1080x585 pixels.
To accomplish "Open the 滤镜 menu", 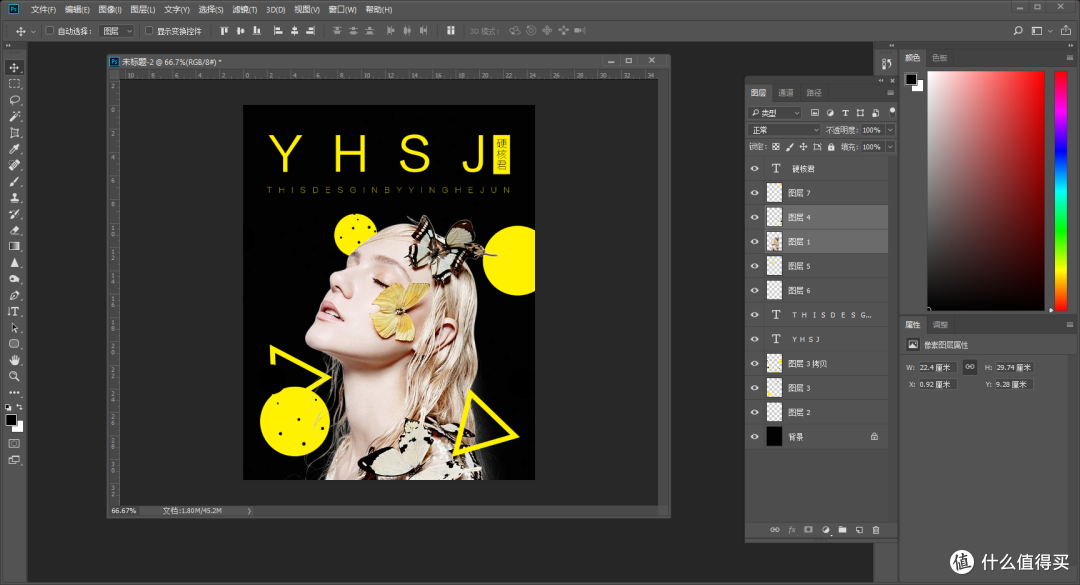I will click(241, 9).
